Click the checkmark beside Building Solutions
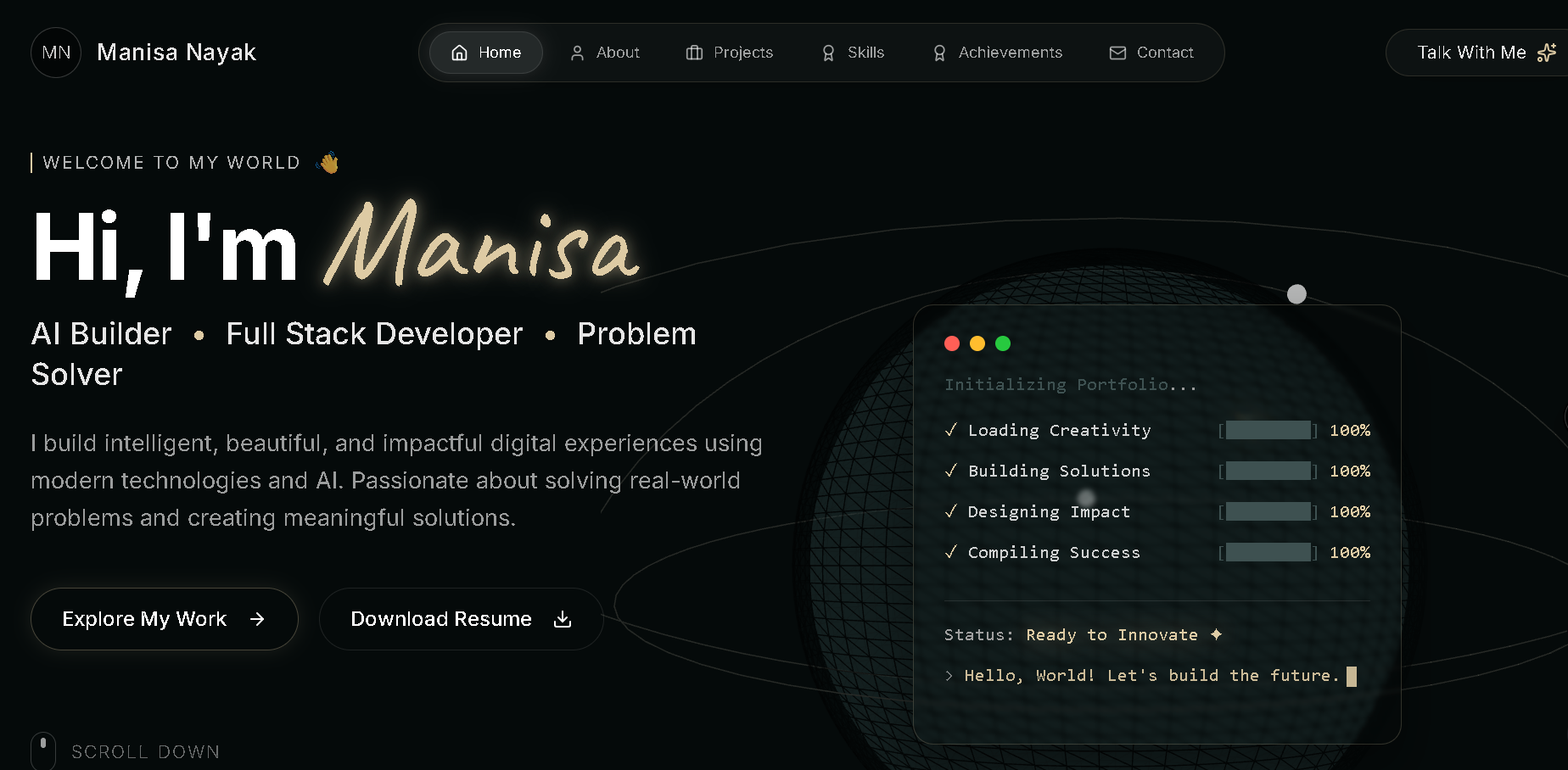This screenshot has height=770, width=1568. tap(951, 471)
